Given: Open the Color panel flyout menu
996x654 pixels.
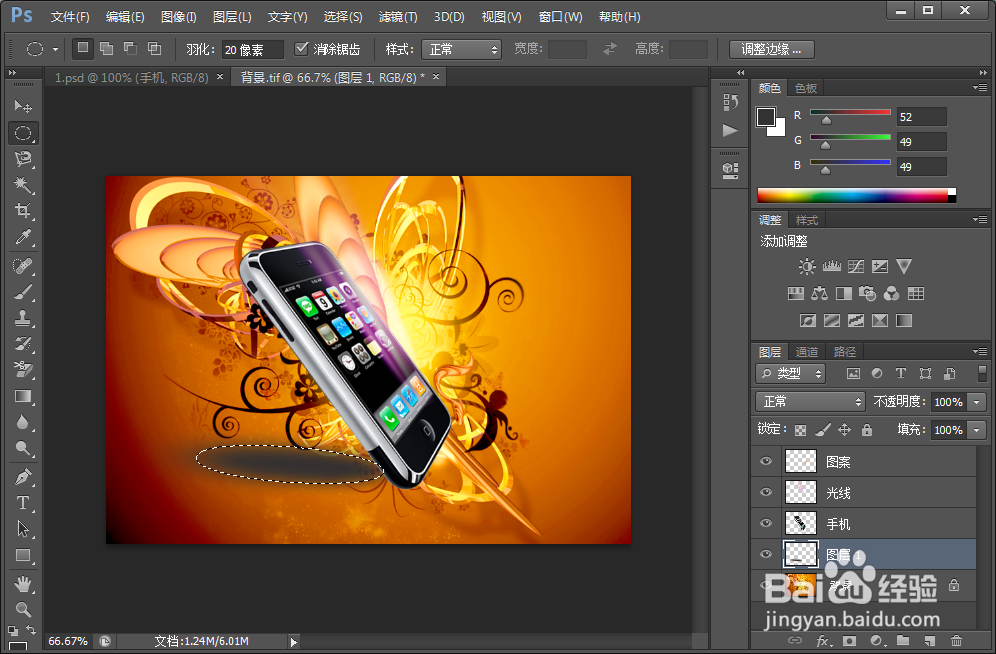Looking at the screenshot, I should coord(980,88).
